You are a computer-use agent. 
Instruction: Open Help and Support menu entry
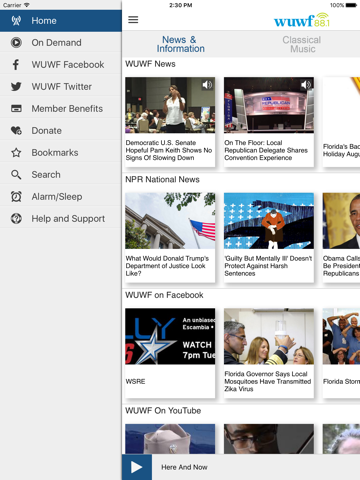[61, 219]
